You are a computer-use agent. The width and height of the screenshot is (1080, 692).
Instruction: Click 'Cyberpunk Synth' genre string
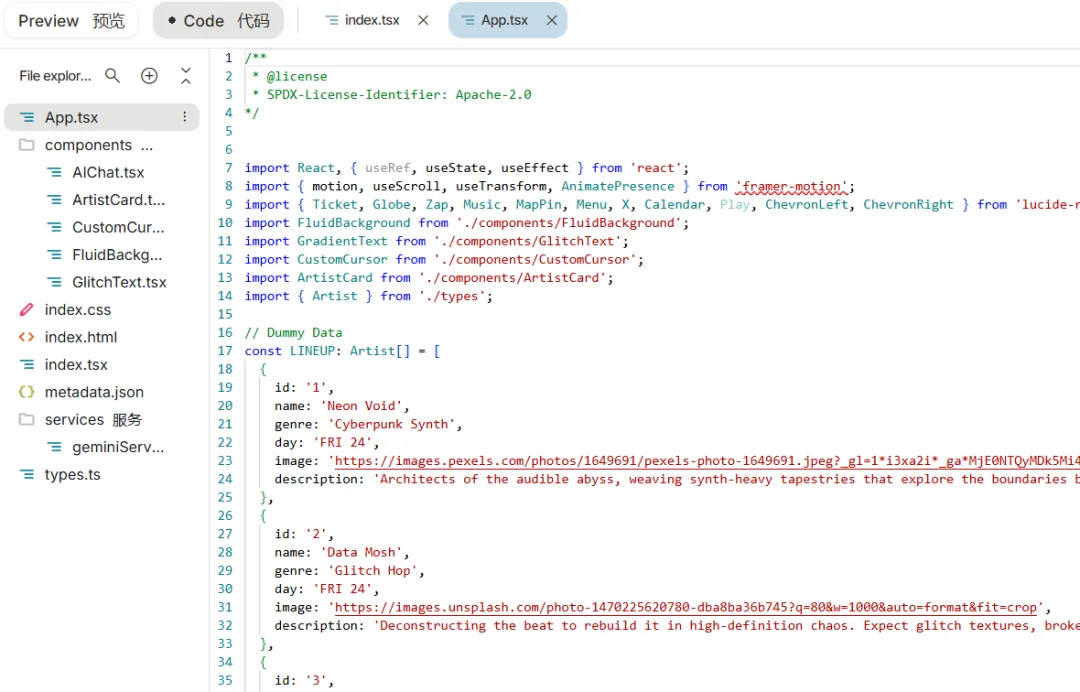[x=391, y=424]
